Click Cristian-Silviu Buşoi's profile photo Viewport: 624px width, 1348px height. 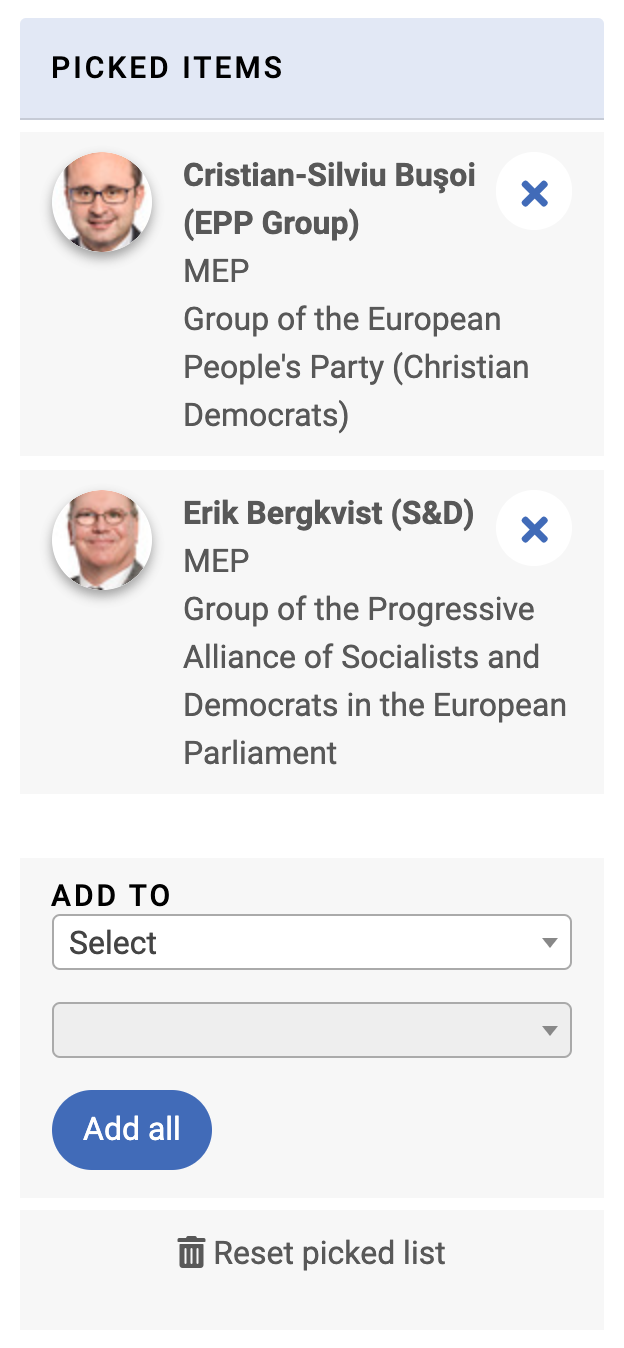click(x=102, y=201)
